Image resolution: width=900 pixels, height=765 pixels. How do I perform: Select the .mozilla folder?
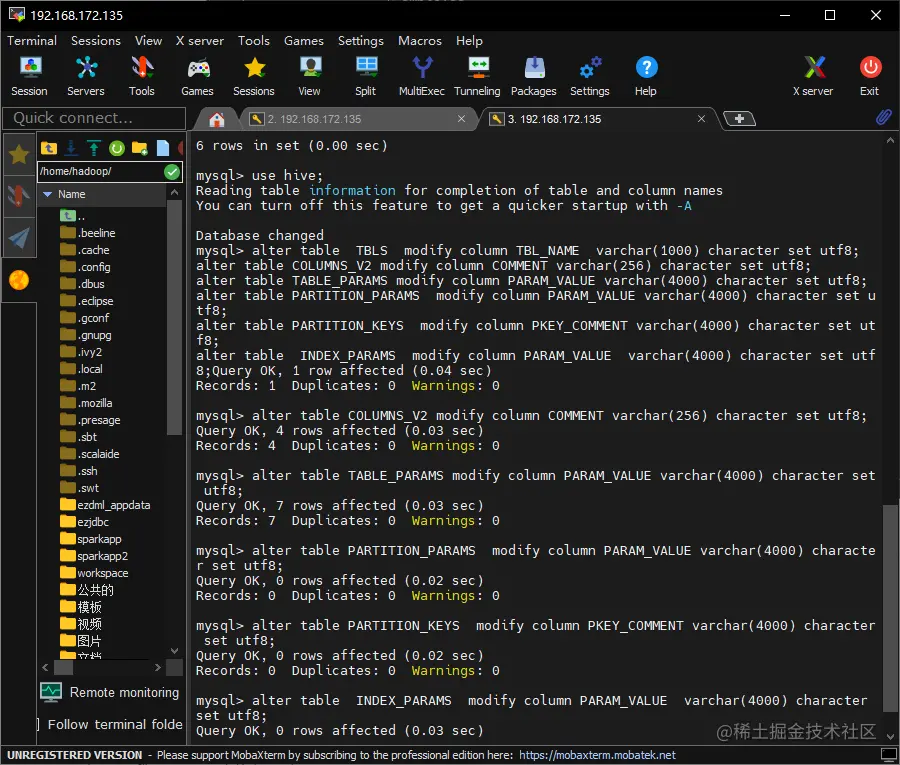pos(86,403)
